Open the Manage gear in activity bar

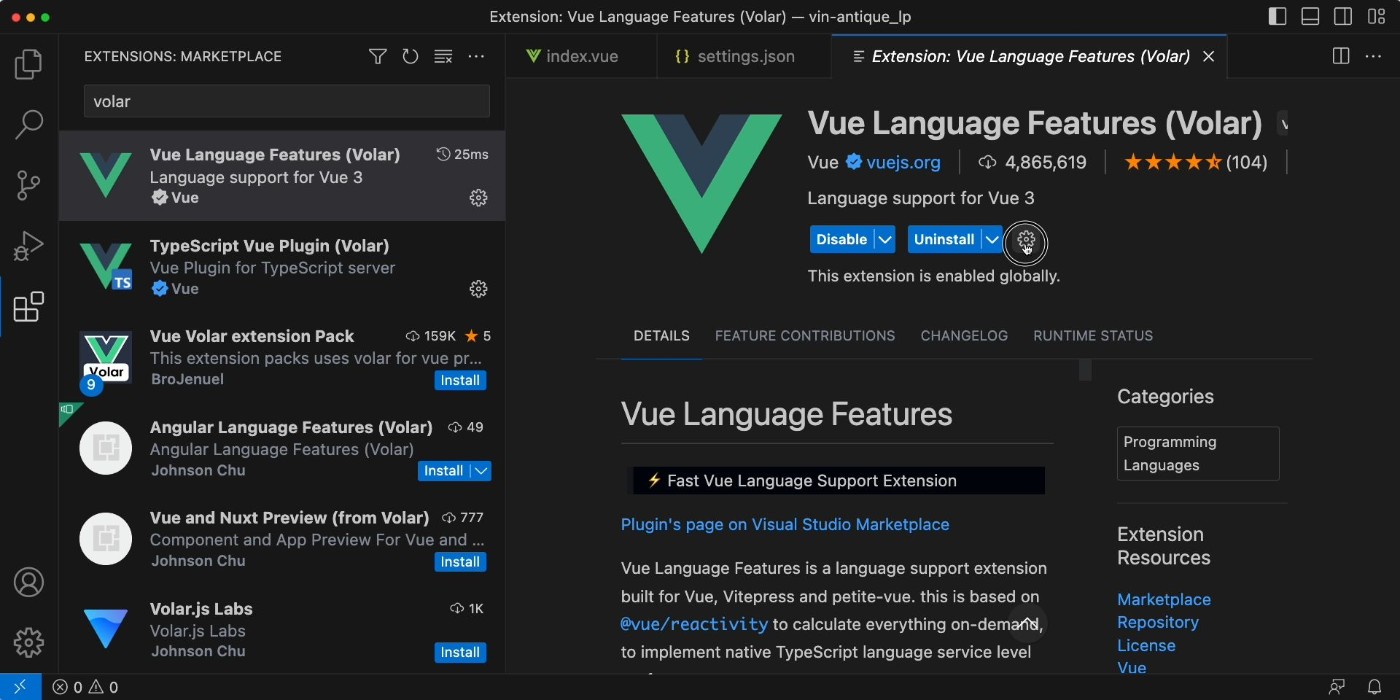[28, 642]
